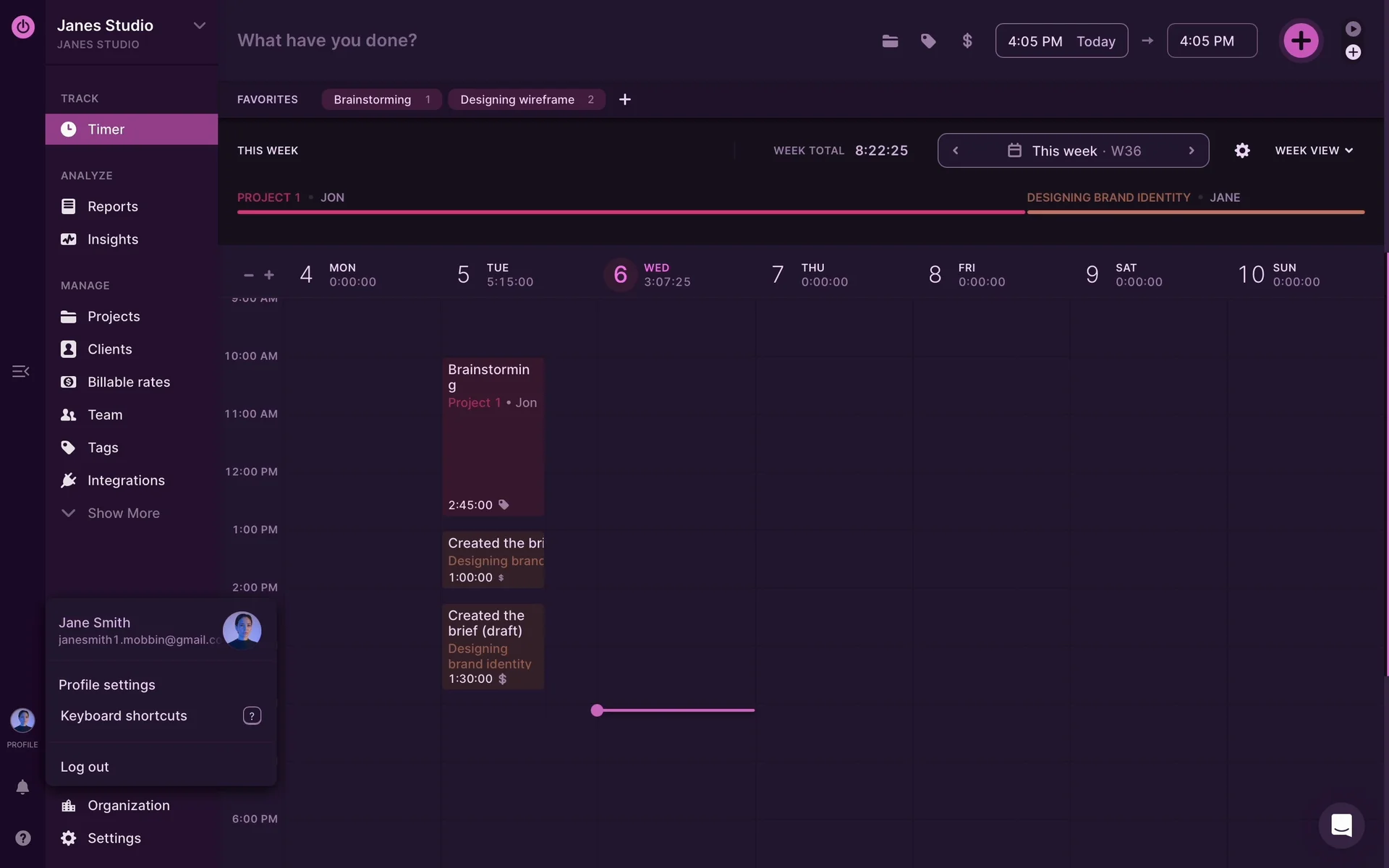Expand Show More in the sidebar
This screenshot has height=868, width=1389.
pos(123,513)
